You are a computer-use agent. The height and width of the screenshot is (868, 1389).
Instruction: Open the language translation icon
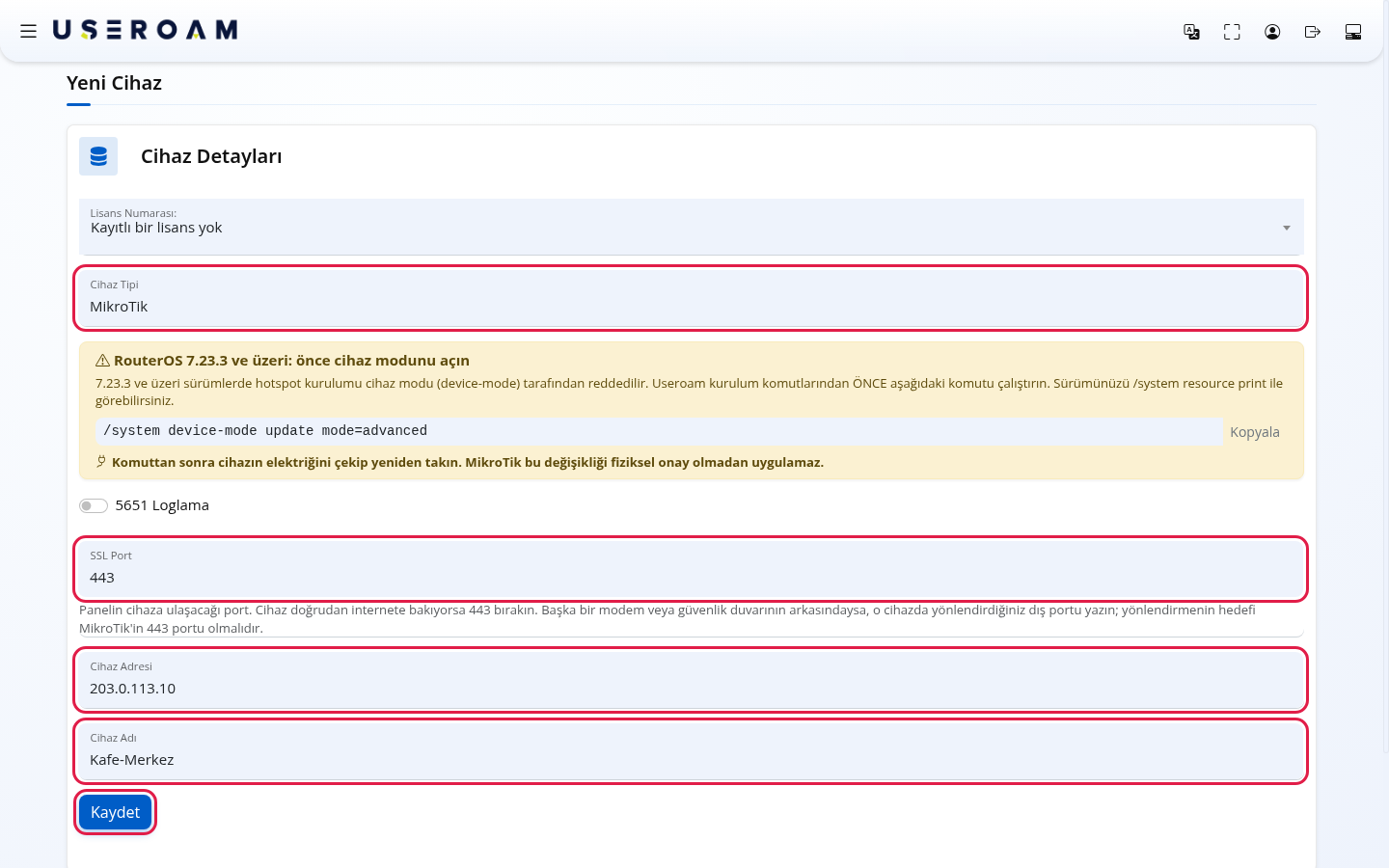(x=1191, y=32)
